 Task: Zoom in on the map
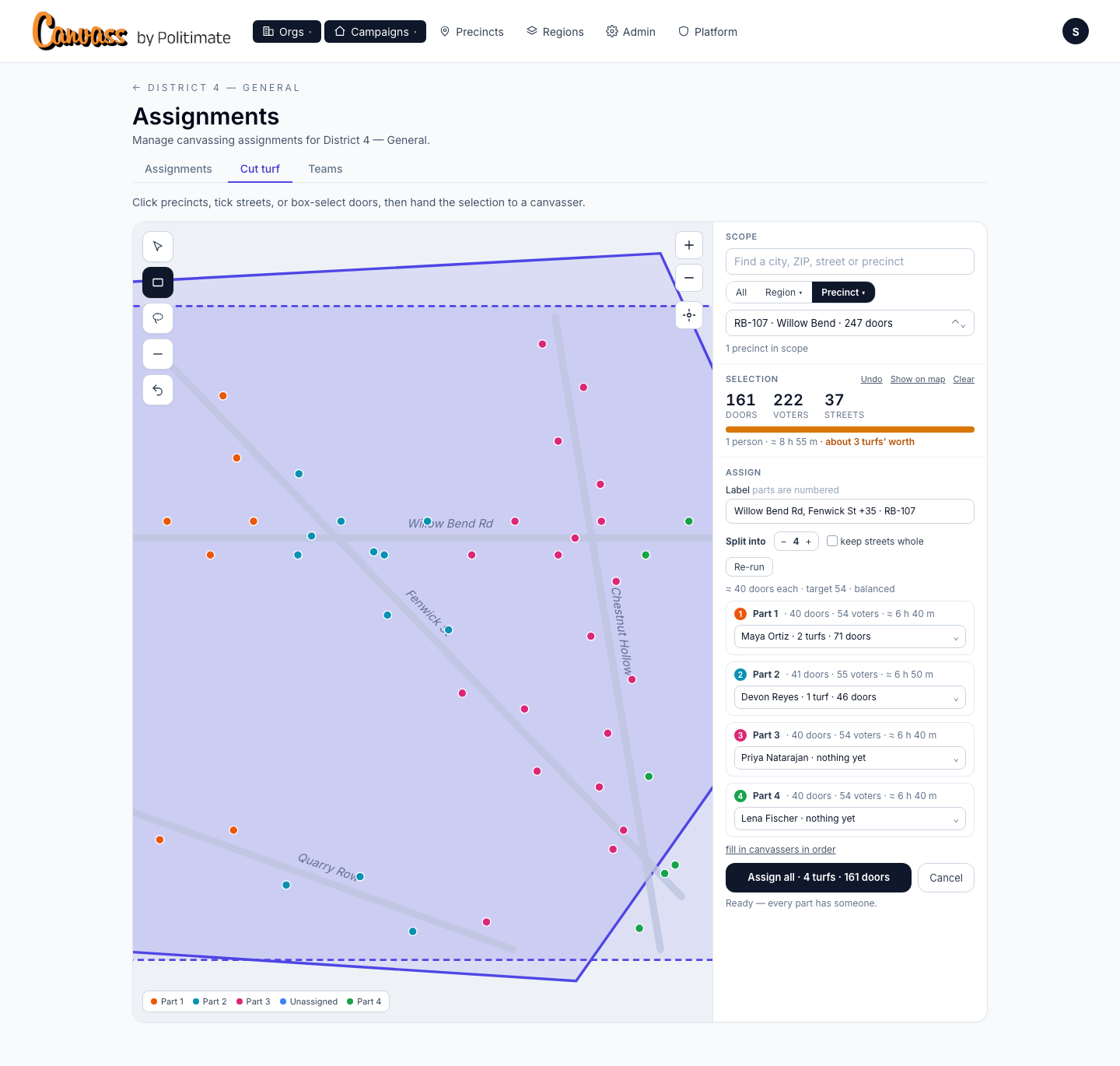tap(689, 245)
